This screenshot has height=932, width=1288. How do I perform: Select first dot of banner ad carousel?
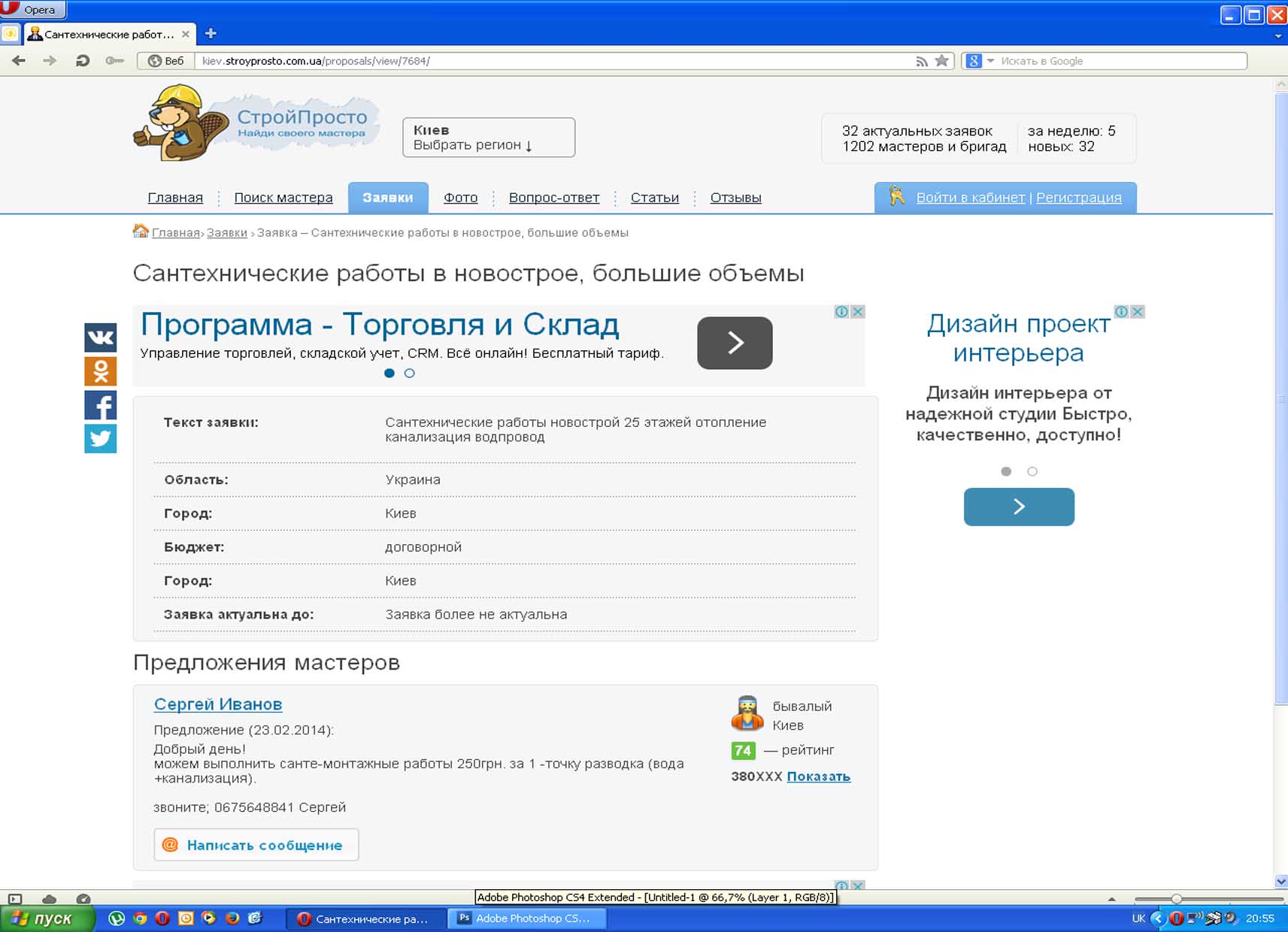389,373
